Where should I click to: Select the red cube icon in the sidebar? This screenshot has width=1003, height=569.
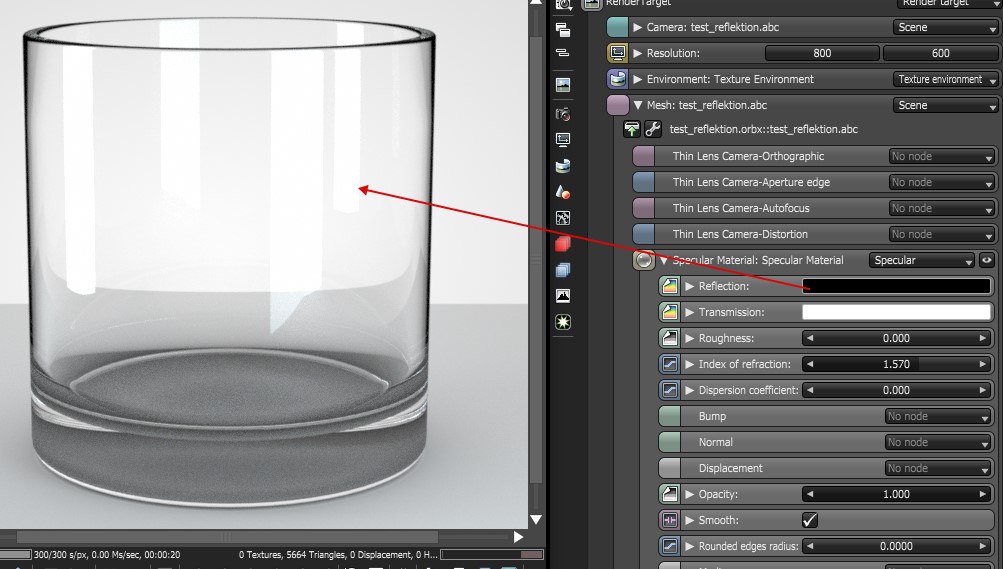tap(563, 244)
